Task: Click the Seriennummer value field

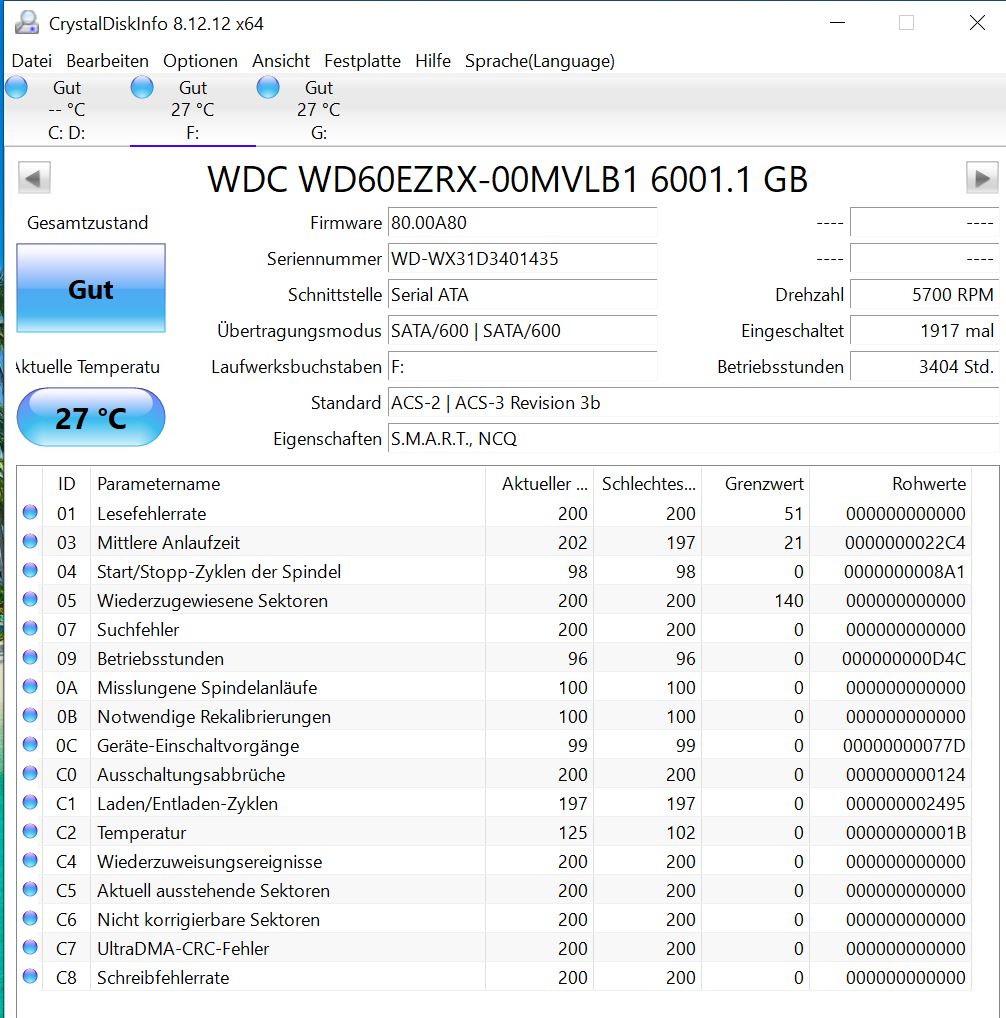Action: (x=522, y=259)
